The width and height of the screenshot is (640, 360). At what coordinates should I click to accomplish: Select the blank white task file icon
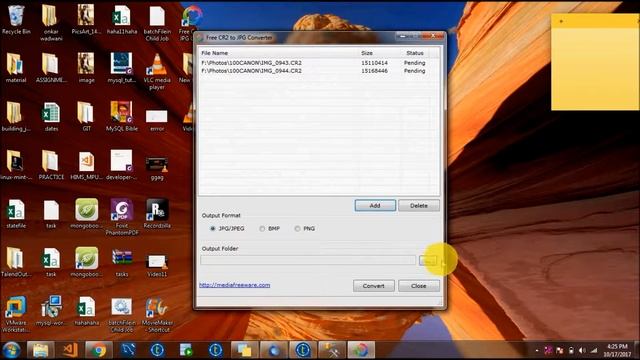point(51,213)
